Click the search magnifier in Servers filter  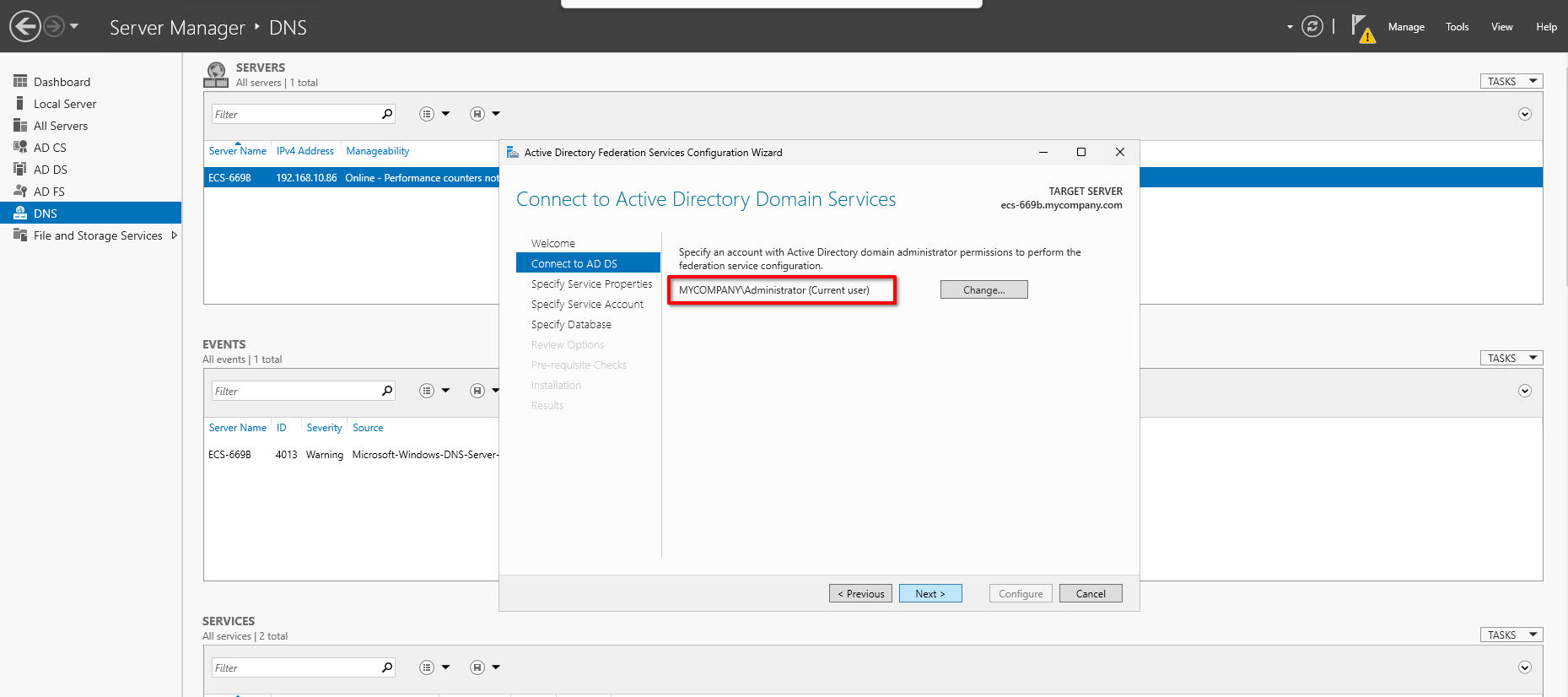tap(387, 114)
